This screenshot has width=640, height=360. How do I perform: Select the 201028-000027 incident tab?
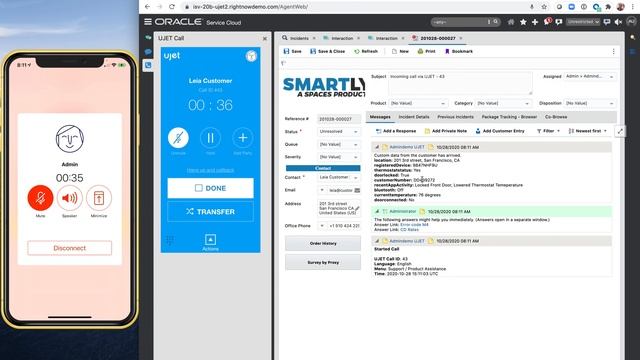438,38
